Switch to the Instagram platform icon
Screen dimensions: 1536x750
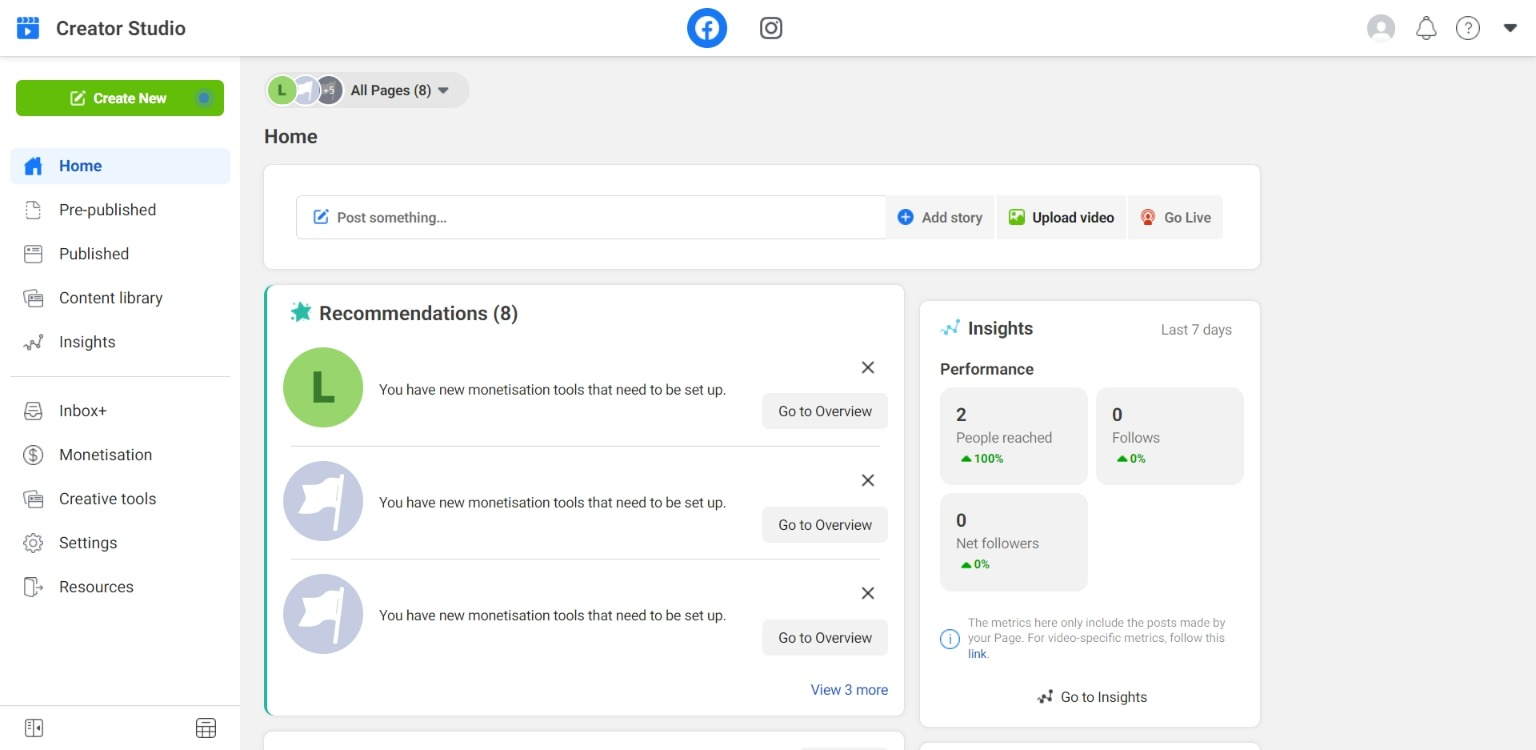tap(771, 28)
